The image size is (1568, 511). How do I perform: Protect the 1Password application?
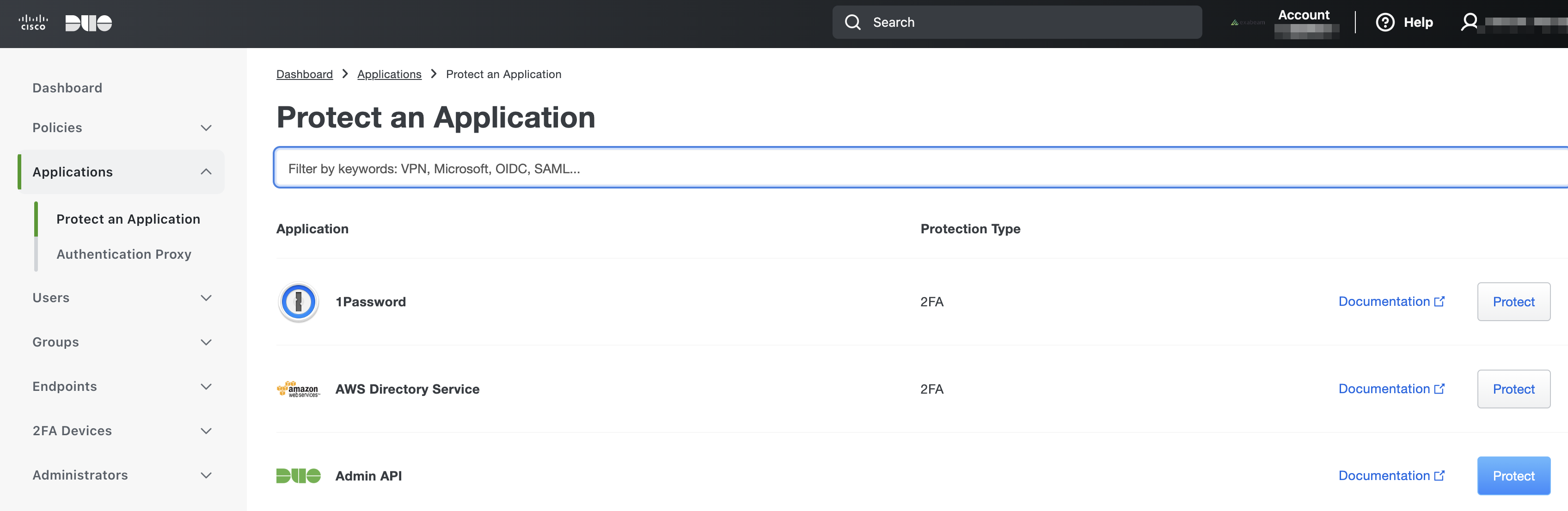pos(1513,302)
